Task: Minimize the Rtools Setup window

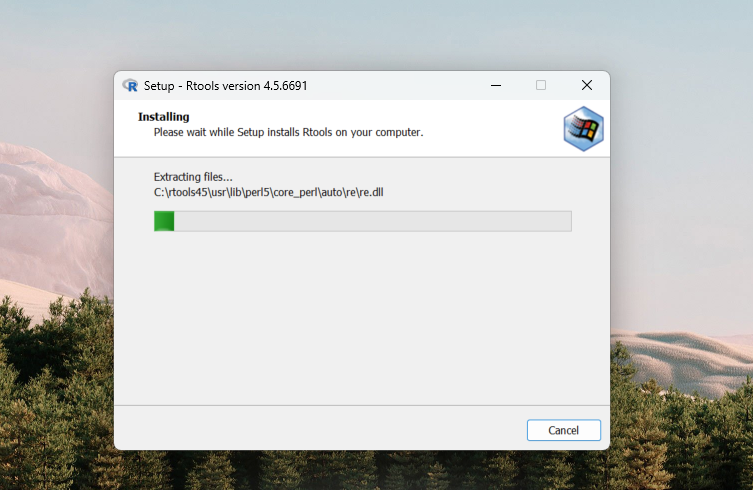Action: coord(495,85)
